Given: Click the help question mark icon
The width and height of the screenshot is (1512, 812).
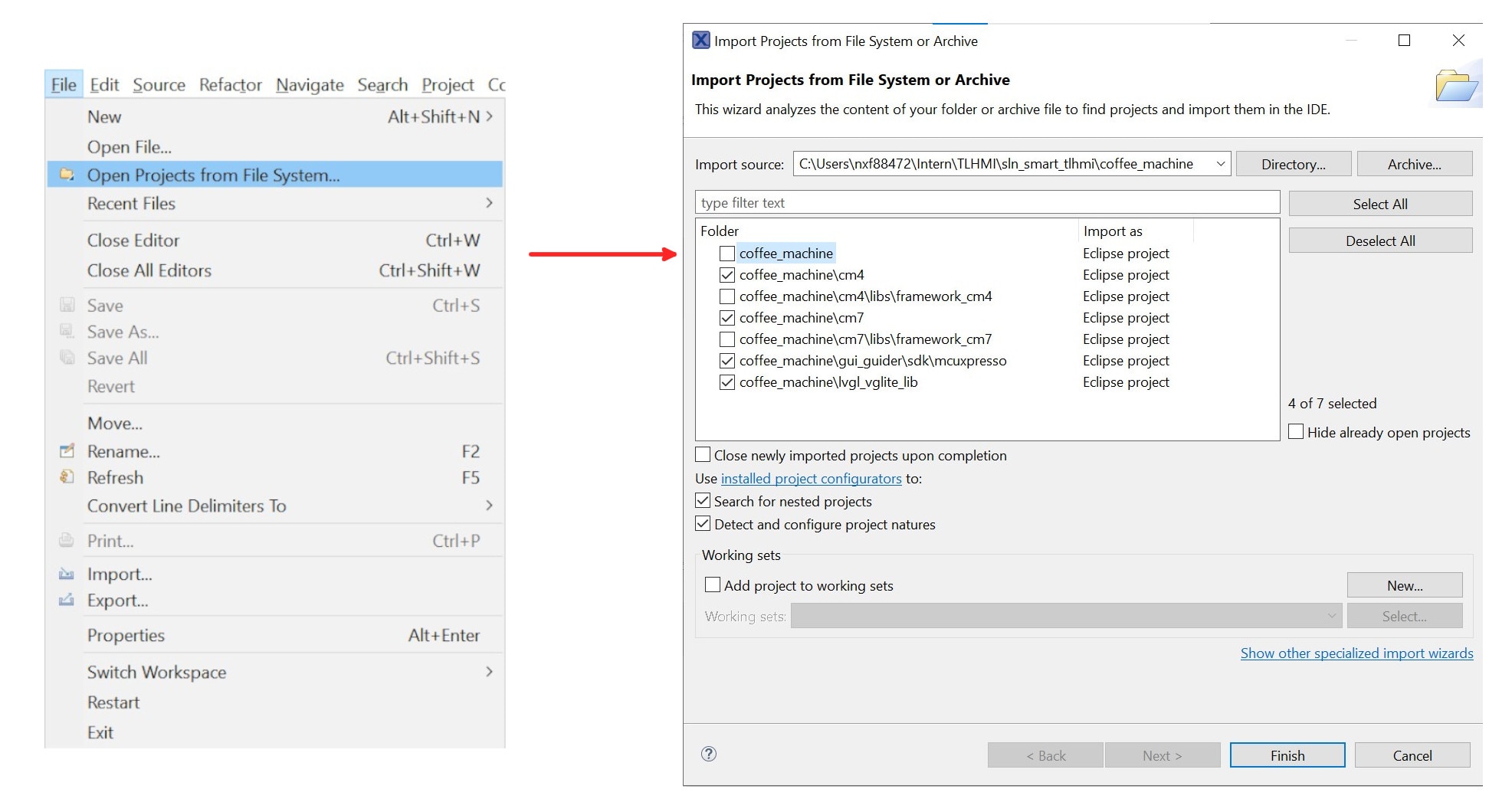Looking at the screenshot, I should (708, 755).
